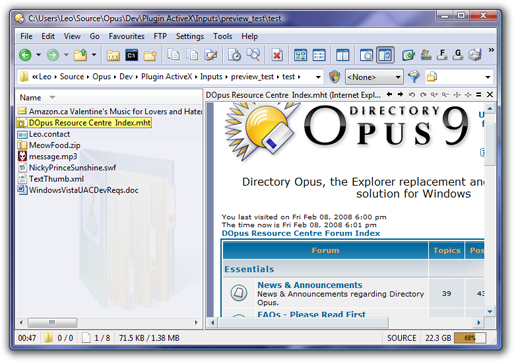The height and width of the screenshot is (362, 514).
Task: Click the Plugin ActiveX breadcrumb segment
Action: [x=167, y=77]
